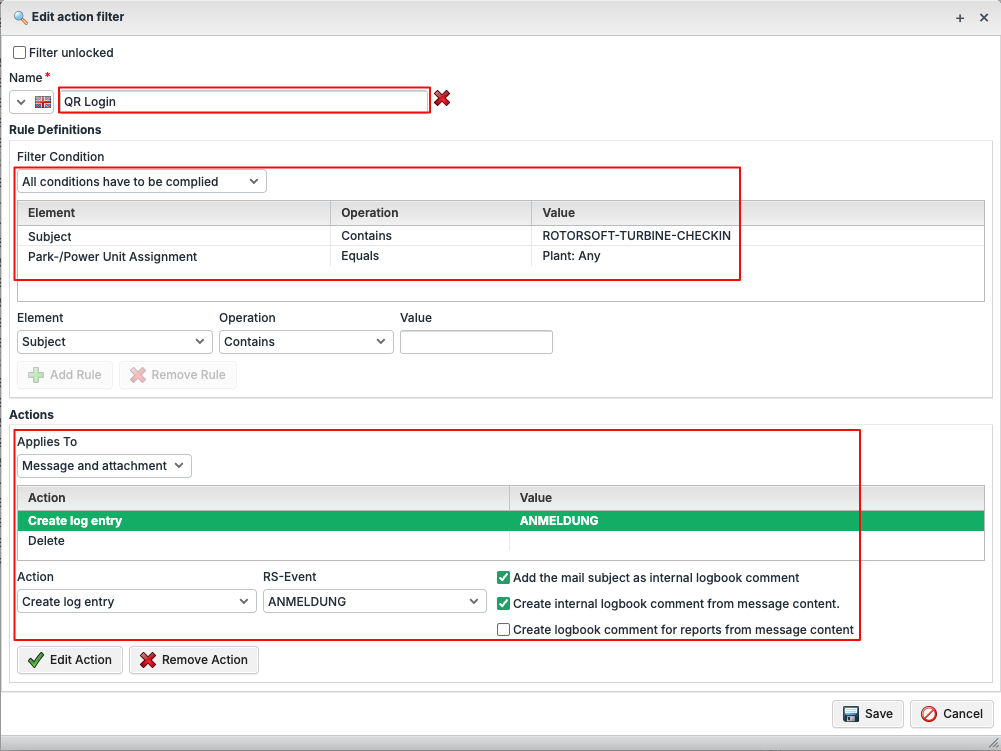Expand the Applies To dropdown
The width and height of the screenshot is (1001, 751).
(104, 466)
